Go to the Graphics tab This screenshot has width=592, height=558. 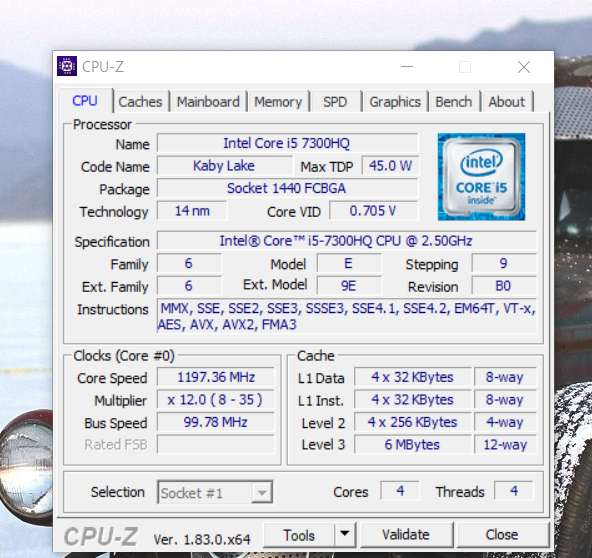(x=395, y=102)
